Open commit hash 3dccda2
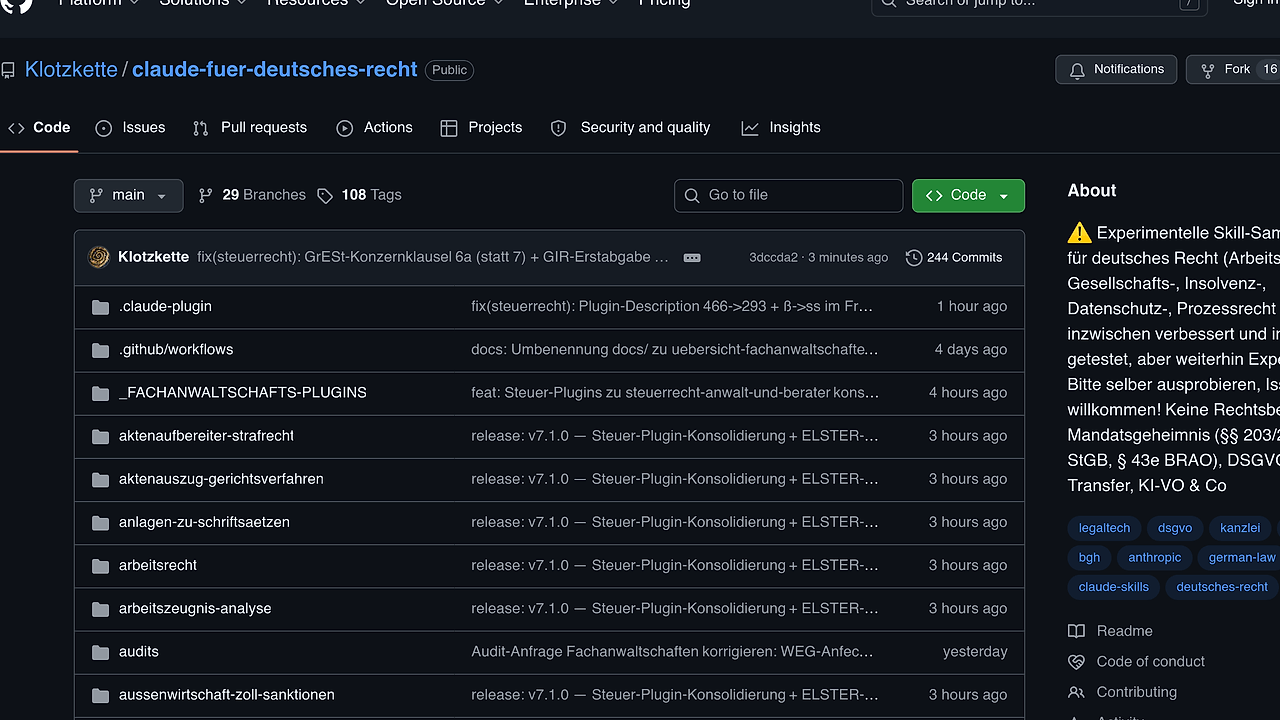 774,257
